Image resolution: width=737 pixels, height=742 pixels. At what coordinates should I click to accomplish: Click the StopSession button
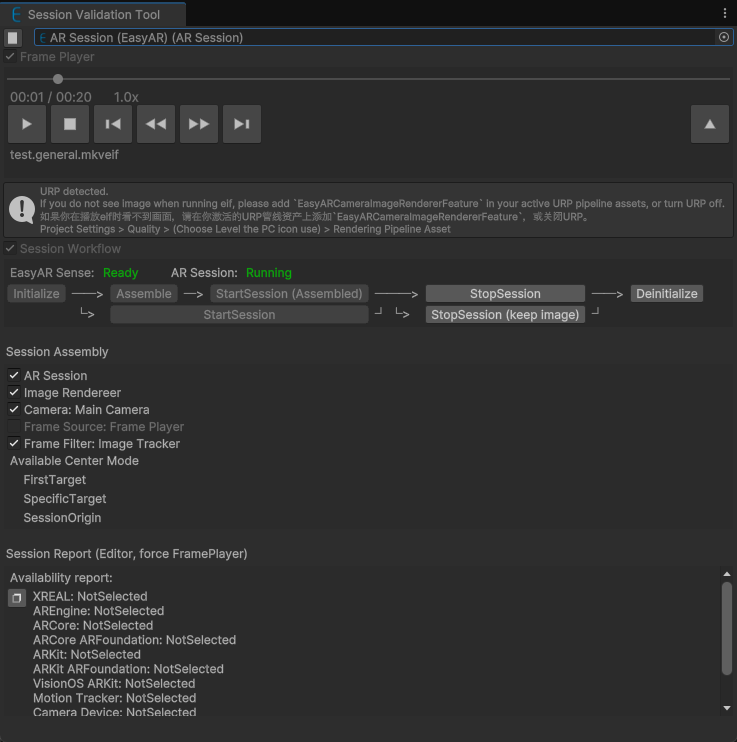505,294
